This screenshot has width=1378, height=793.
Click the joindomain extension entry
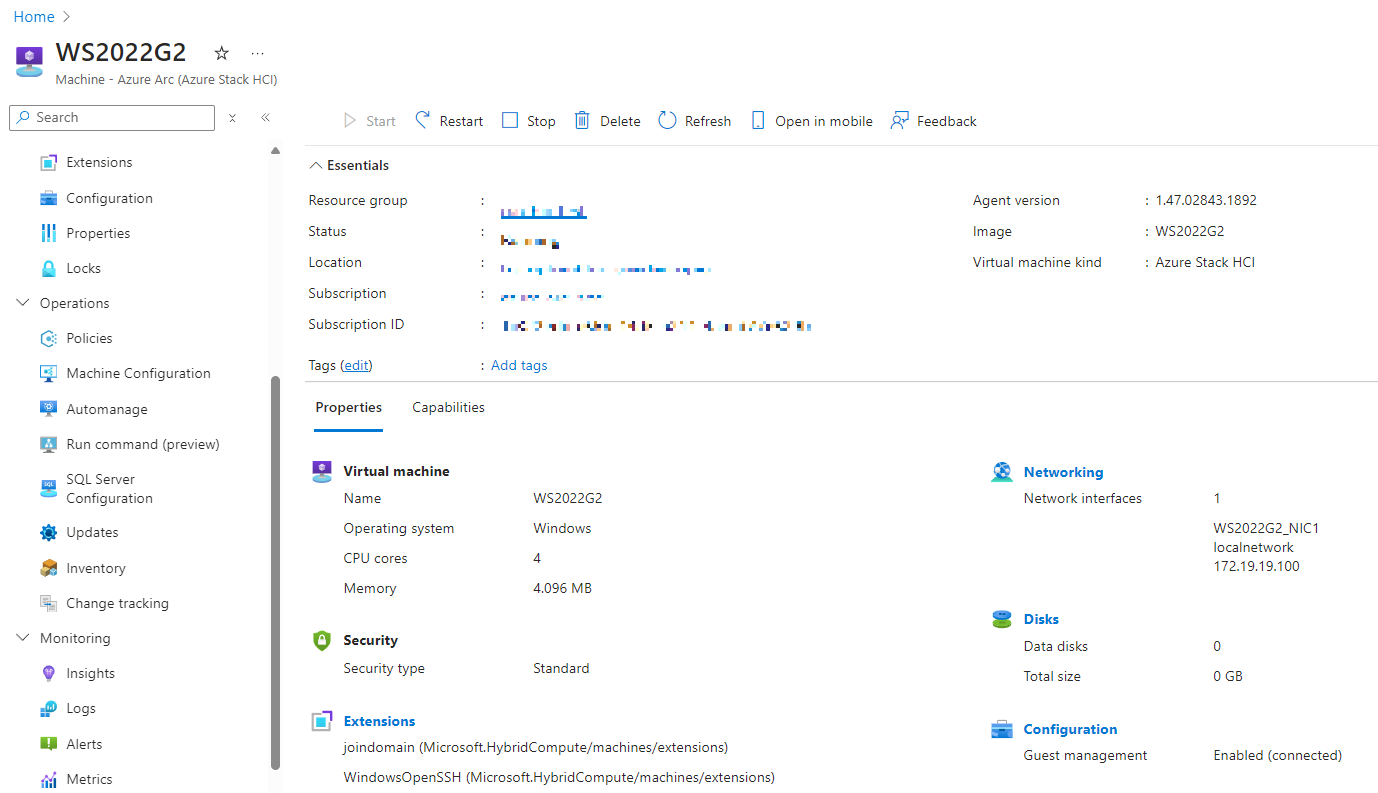click(x=535, y=747)
